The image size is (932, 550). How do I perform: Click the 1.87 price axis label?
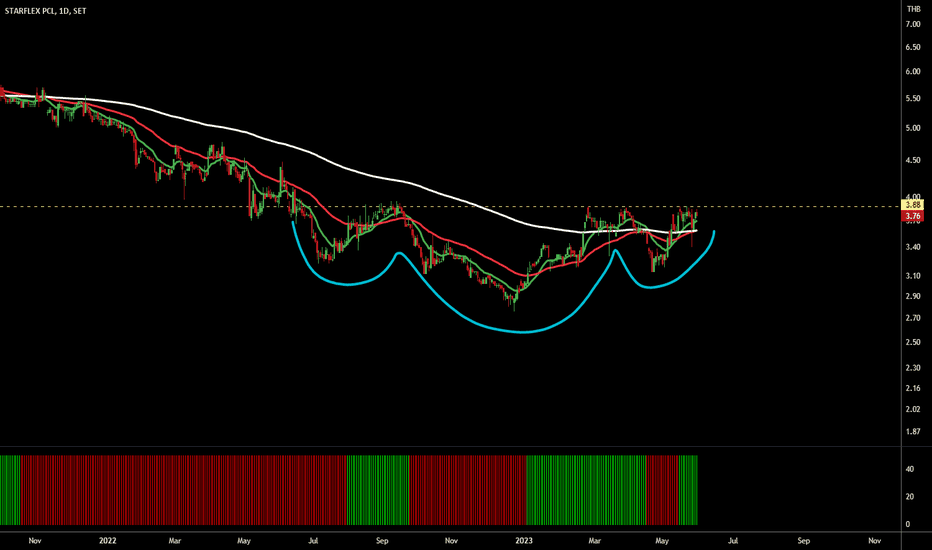tap(913, 431)
